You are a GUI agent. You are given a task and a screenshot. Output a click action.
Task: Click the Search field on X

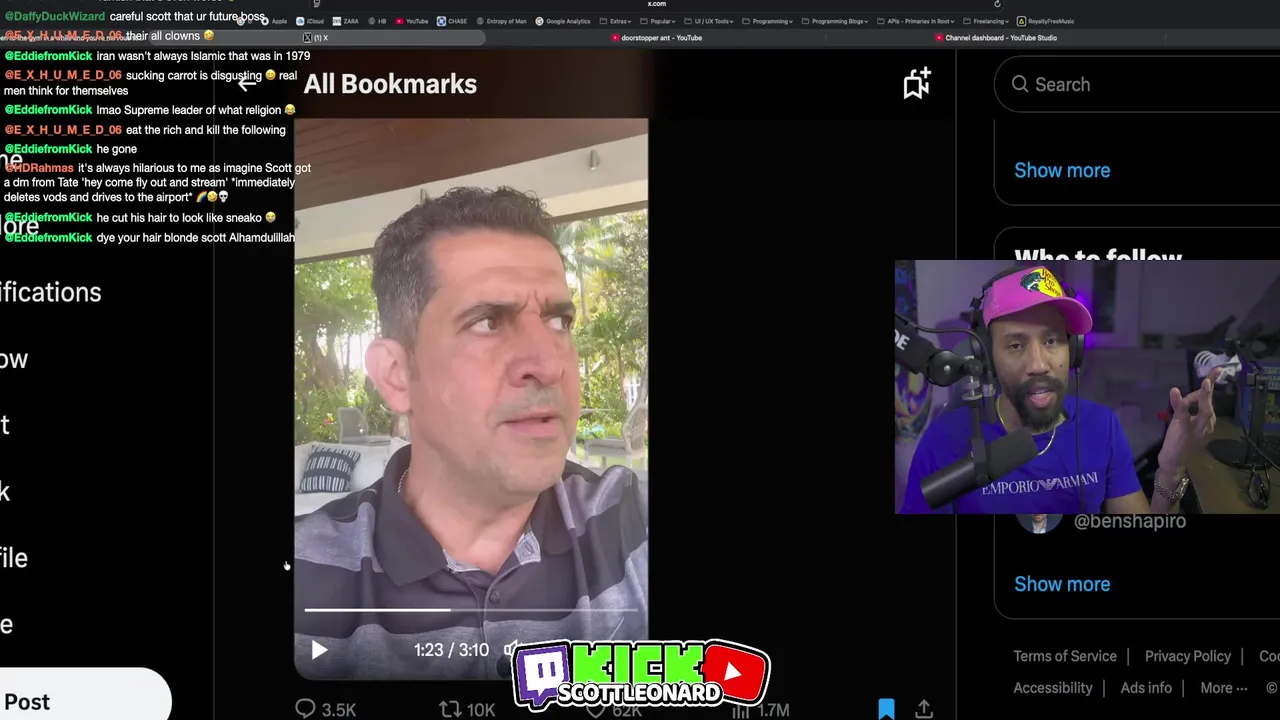point(1137,84)
